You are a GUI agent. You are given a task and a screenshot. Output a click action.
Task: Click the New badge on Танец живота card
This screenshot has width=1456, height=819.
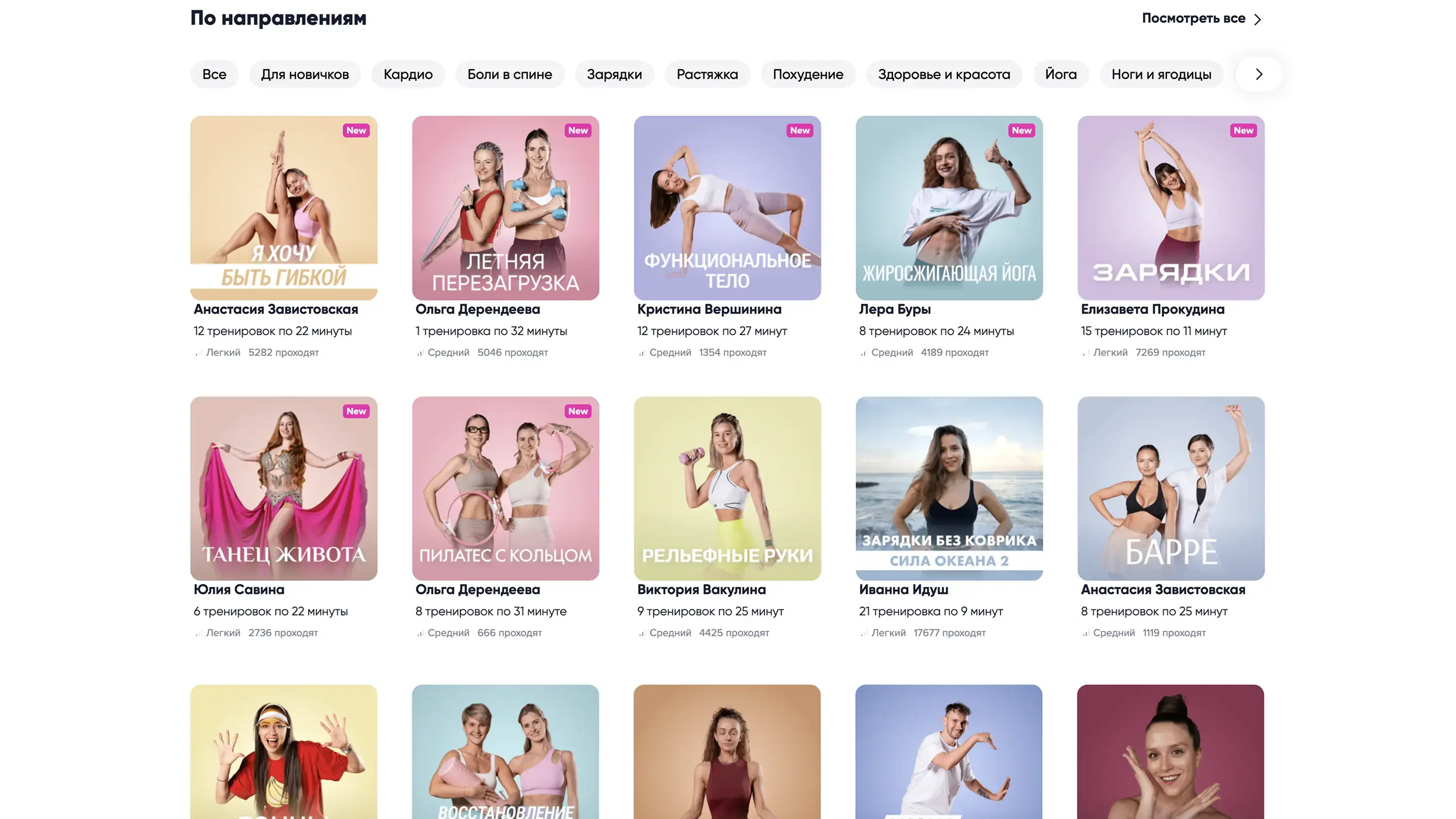pos(356,411)
